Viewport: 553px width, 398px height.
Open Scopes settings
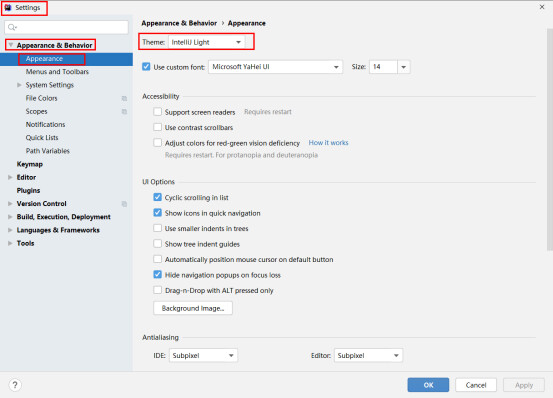click(x=36, y=111)
